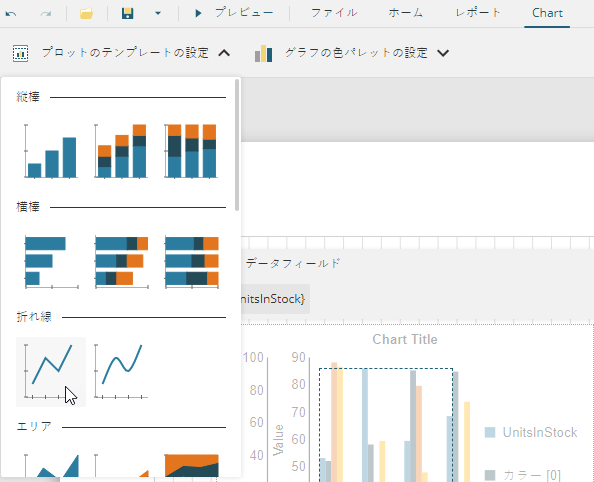
Task: Click the redo arrow icon
Action: (45, 14)
